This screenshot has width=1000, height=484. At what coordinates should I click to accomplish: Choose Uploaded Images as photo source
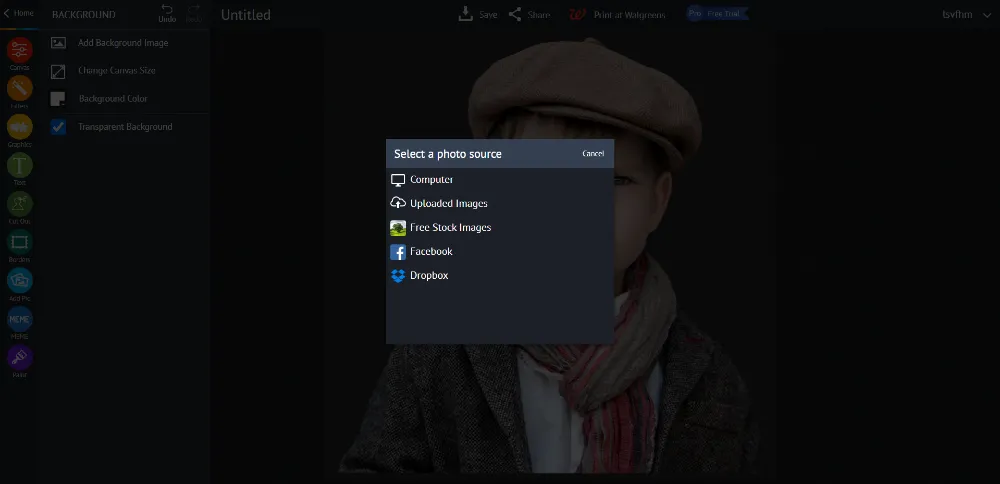click(448, 204)
